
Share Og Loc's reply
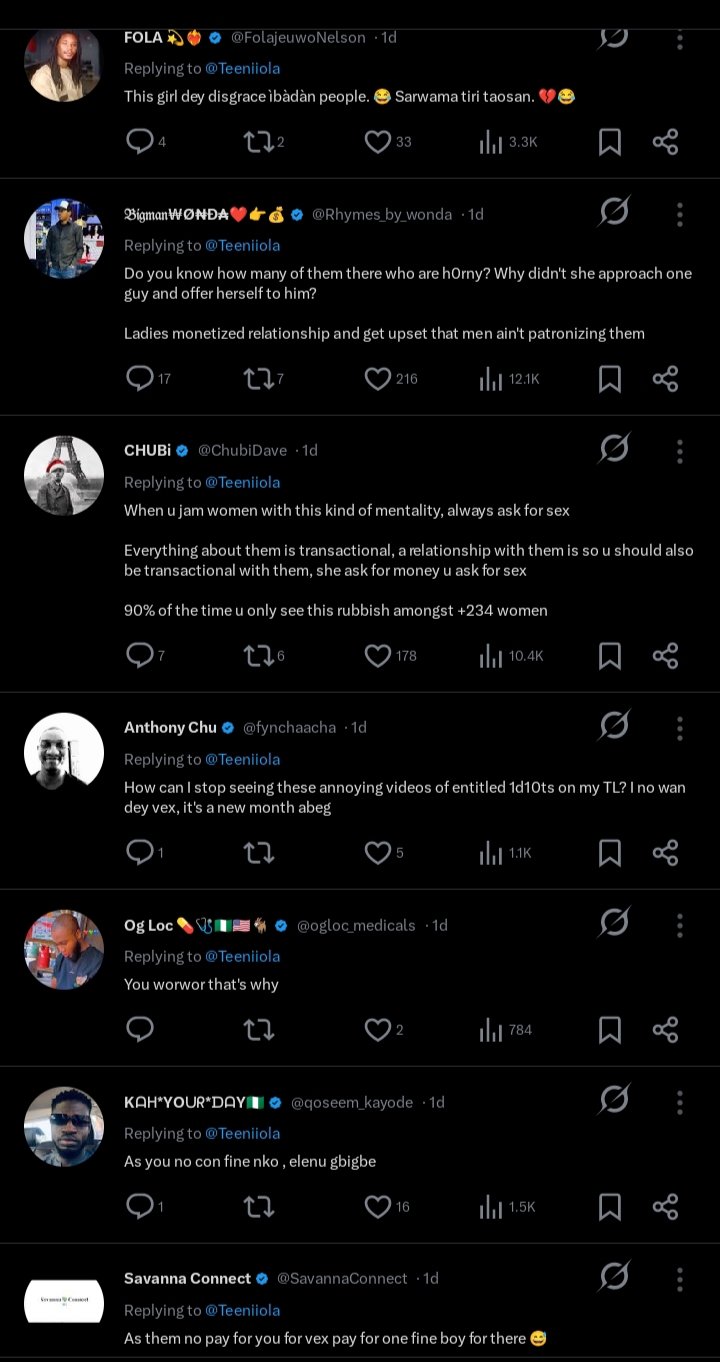pyautogui.click(x=665, y=1030)
